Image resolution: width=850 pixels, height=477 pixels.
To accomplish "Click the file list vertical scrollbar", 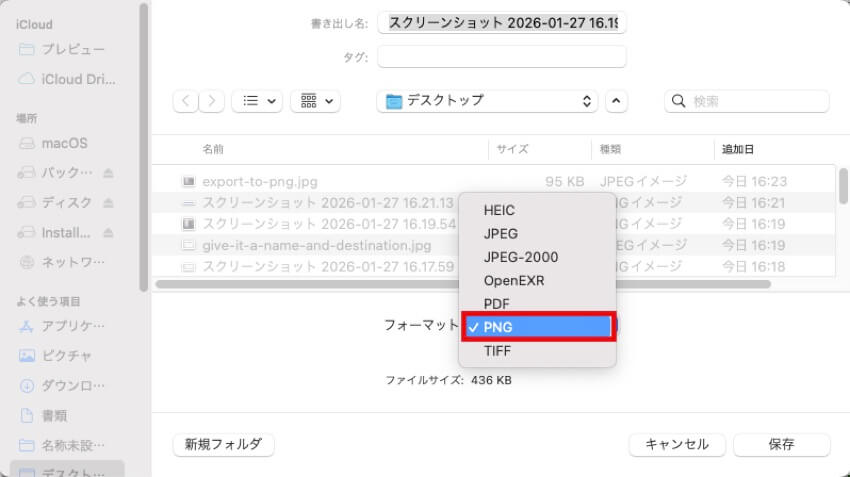I will pyautogui.click(x=842, y=186).
